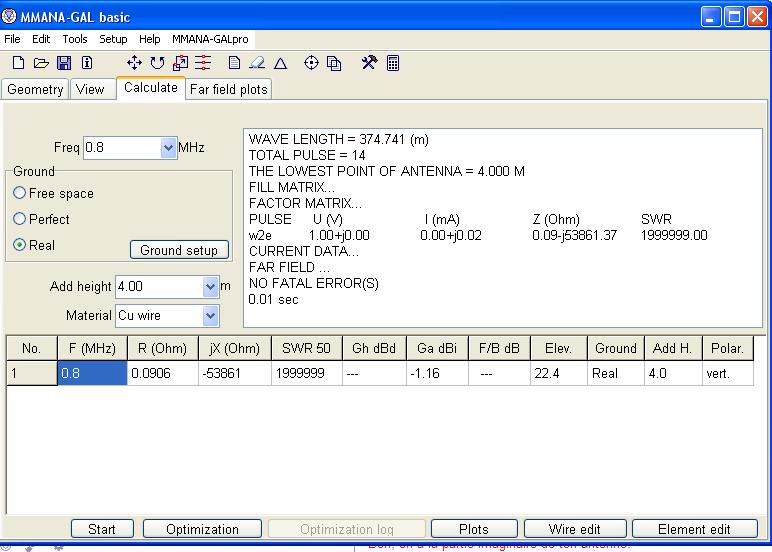This screenshot has width=772, height=552.
Task: Click the Start button
Action: pos(102,529)
